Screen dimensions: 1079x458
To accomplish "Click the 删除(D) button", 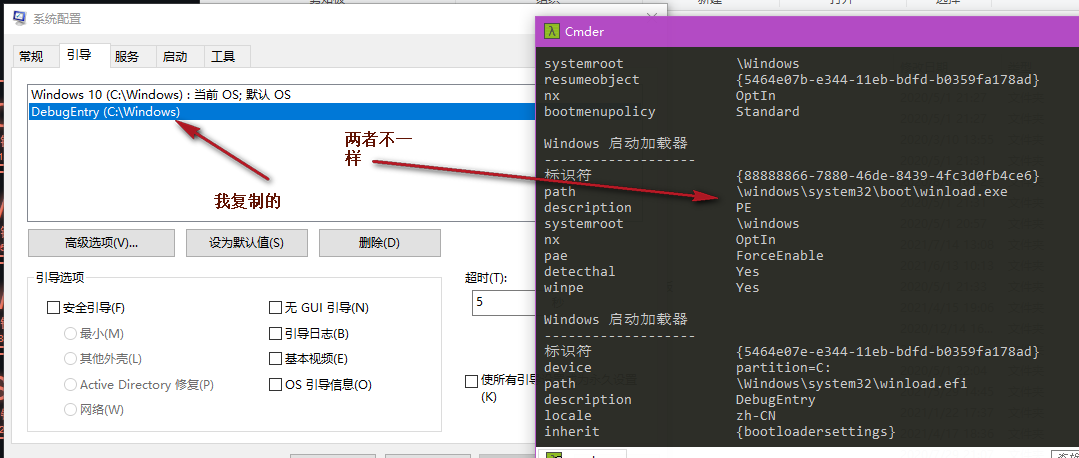I will 379,243.
